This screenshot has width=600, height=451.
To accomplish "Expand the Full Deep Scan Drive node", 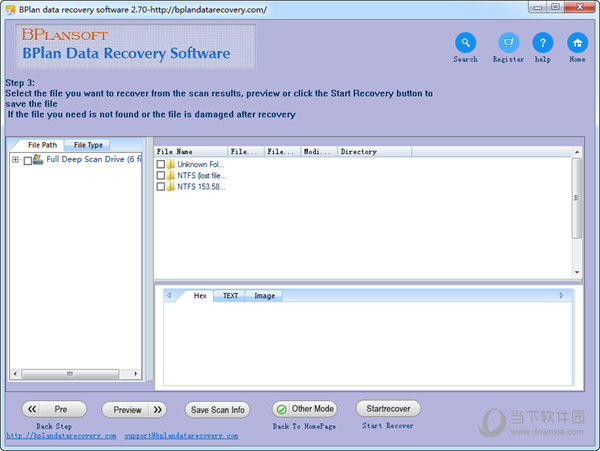I will [15, 160].
